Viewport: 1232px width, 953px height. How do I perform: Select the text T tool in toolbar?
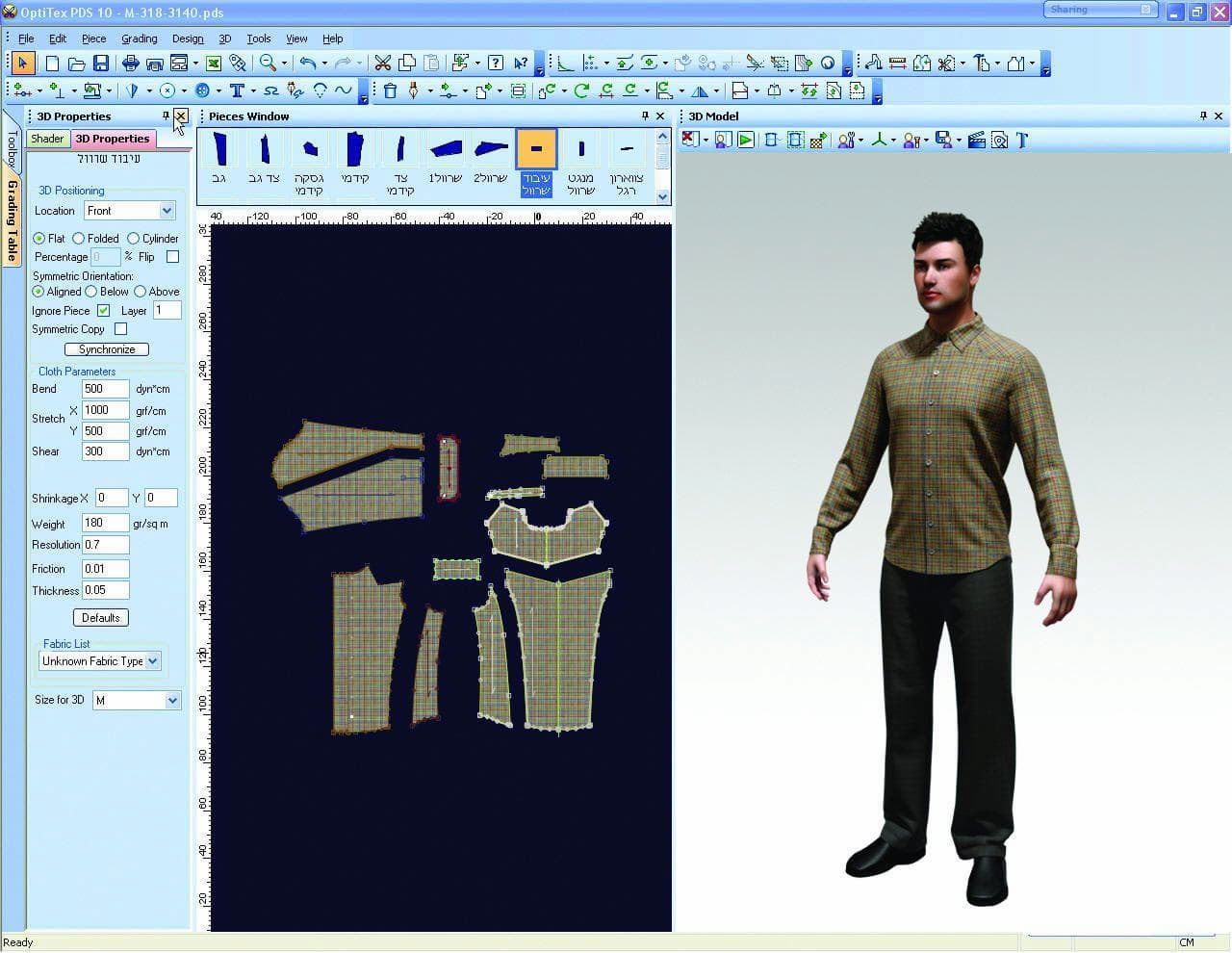click(236, 90)
